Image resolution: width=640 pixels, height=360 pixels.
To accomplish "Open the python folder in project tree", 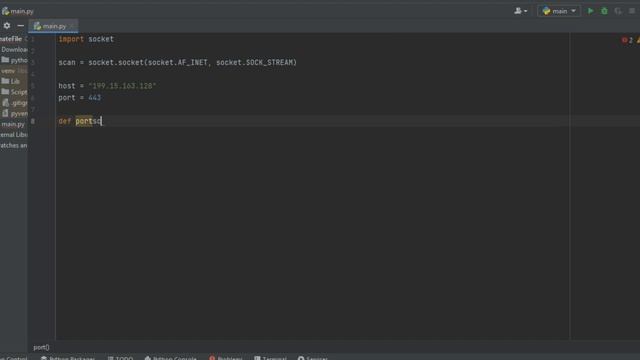I will 14,60.
